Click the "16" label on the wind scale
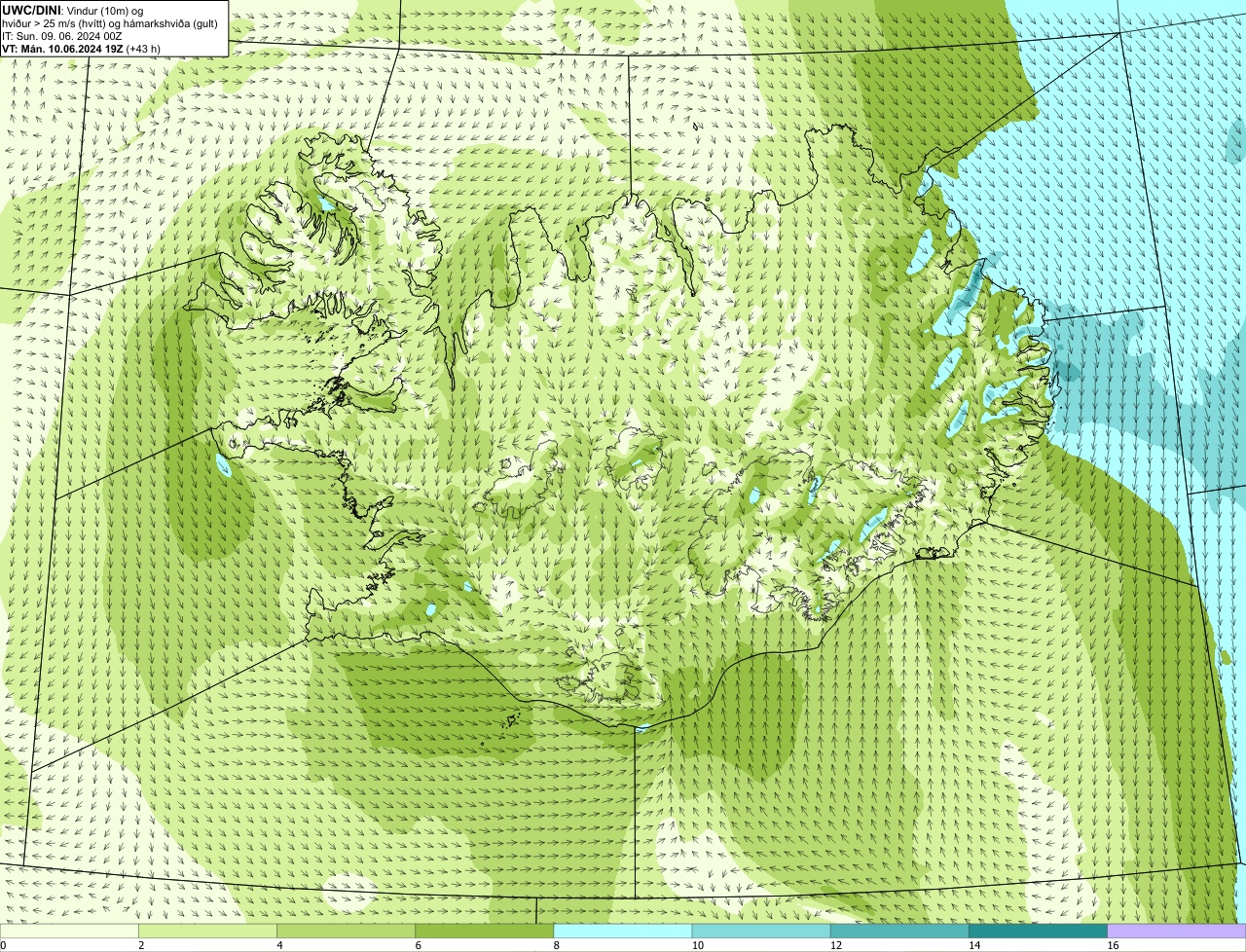 1112,945
